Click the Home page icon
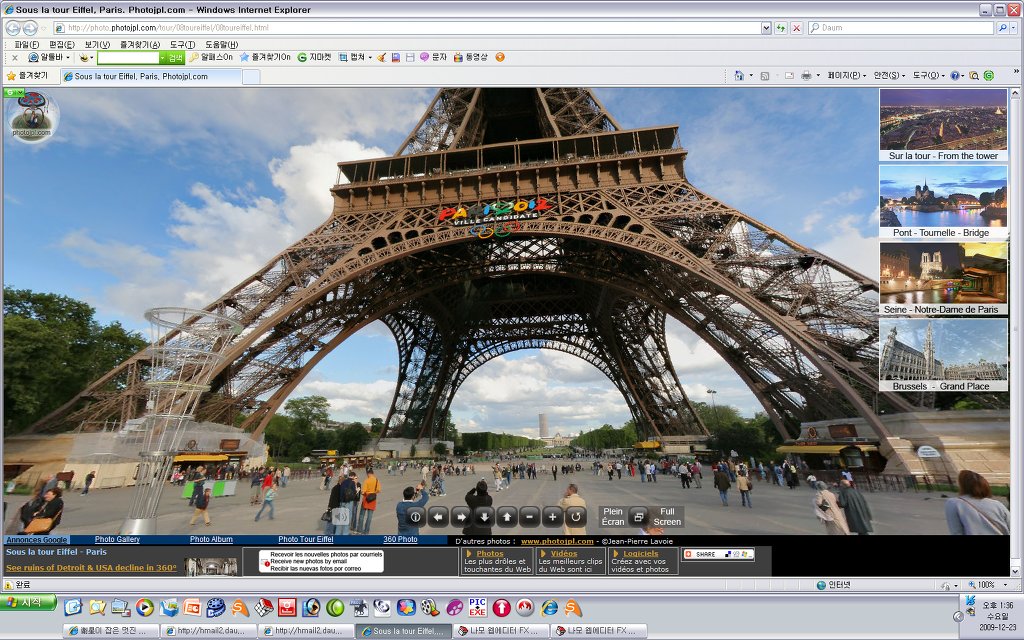Viewport: 1024px width, 640px height. (x=739, y=76)
